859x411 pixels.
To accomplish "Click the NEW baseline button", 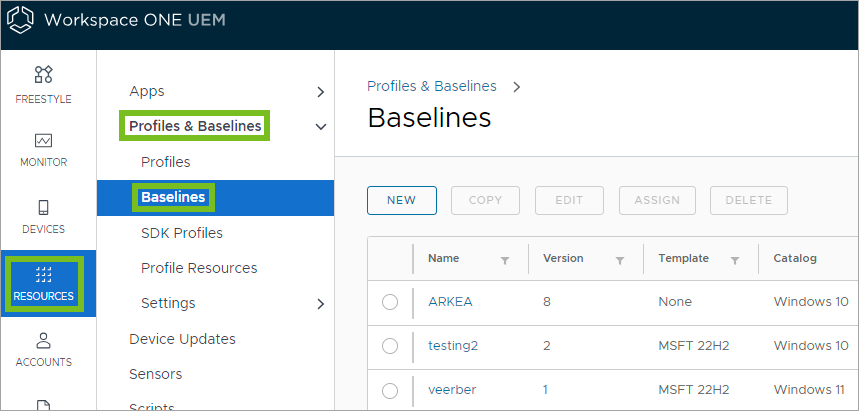I will coord(402,201).
